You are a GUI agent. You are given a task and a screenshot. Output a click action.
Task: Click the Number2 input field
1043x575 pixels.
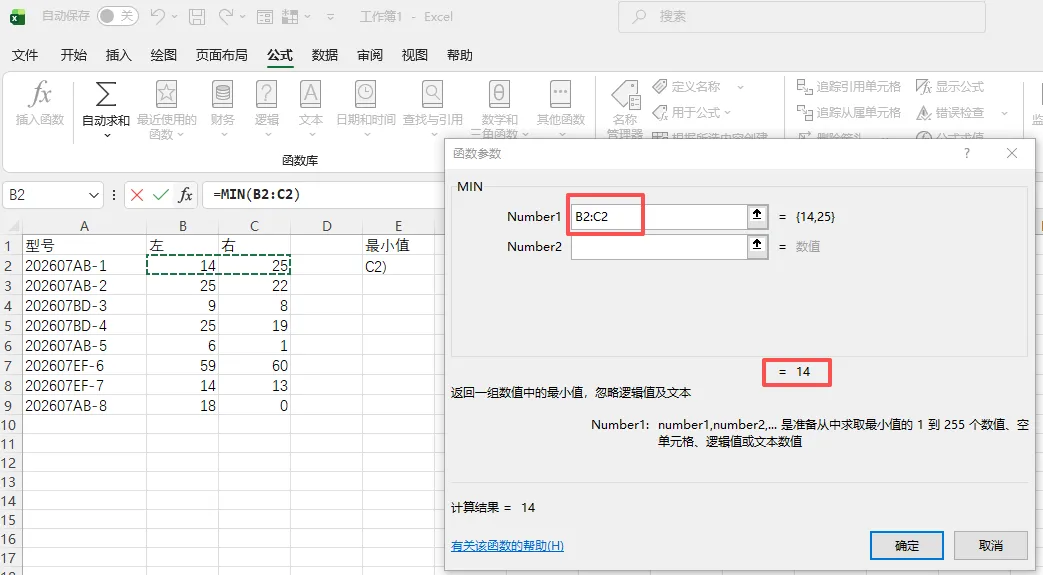(x=659, y=246)
